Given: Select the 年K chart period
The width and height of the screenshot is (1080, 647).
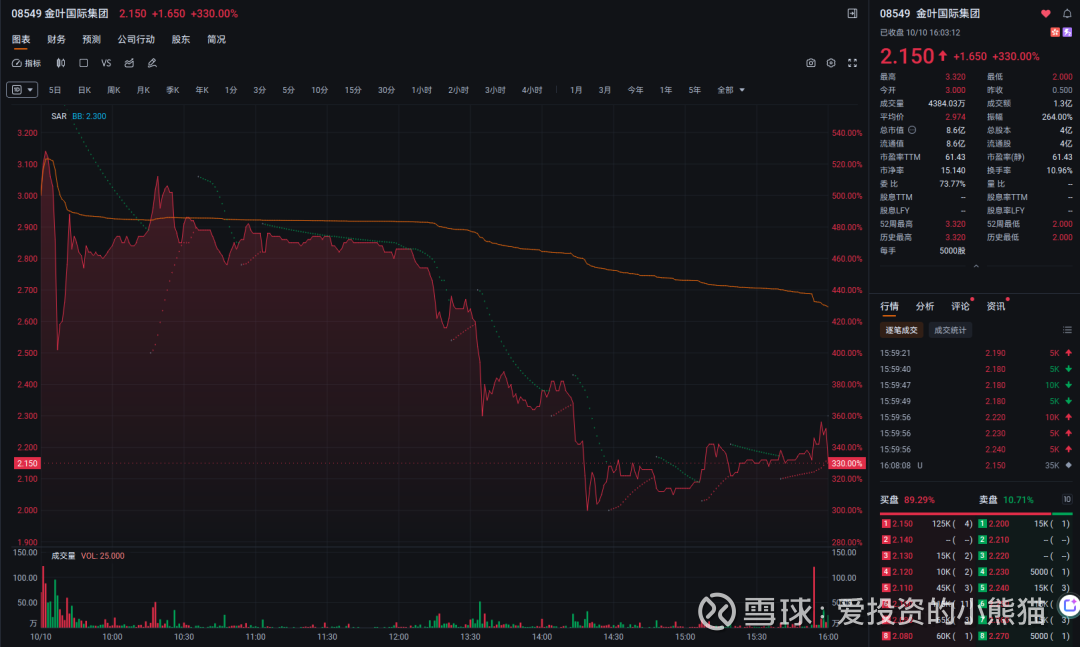Looking at the screenshot, I should coord(202,90).
